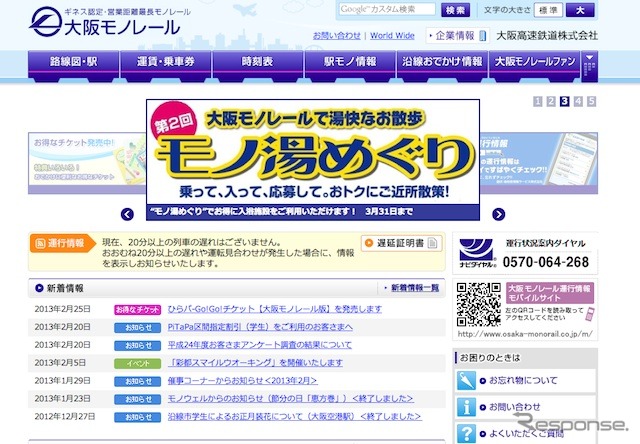Open the 時刻表 menu

(x=258, y=64)
